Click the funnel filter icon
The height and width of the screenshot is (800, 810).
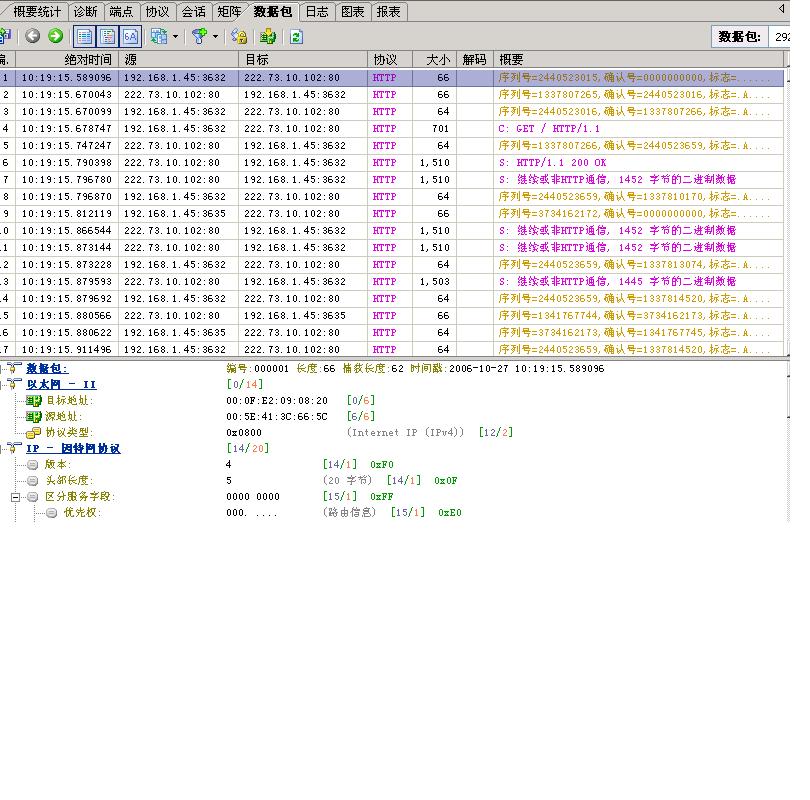pyautogui.click(x=200, y=36)
